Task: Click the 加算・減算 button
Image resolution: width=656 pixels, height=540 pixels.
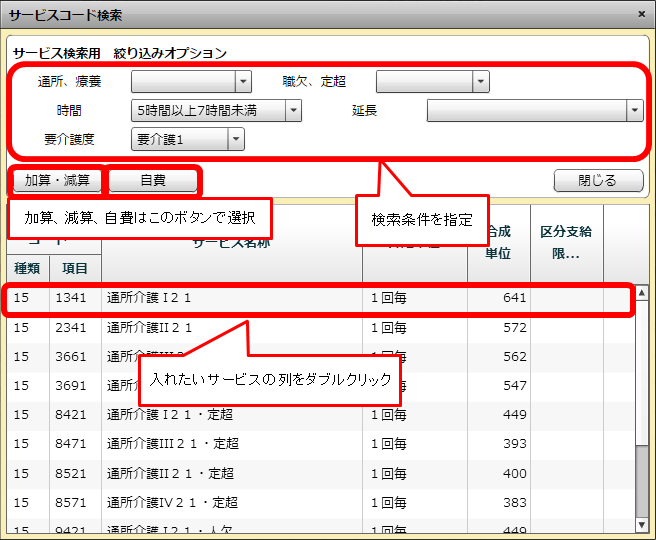Action: (x=57, y=181)
